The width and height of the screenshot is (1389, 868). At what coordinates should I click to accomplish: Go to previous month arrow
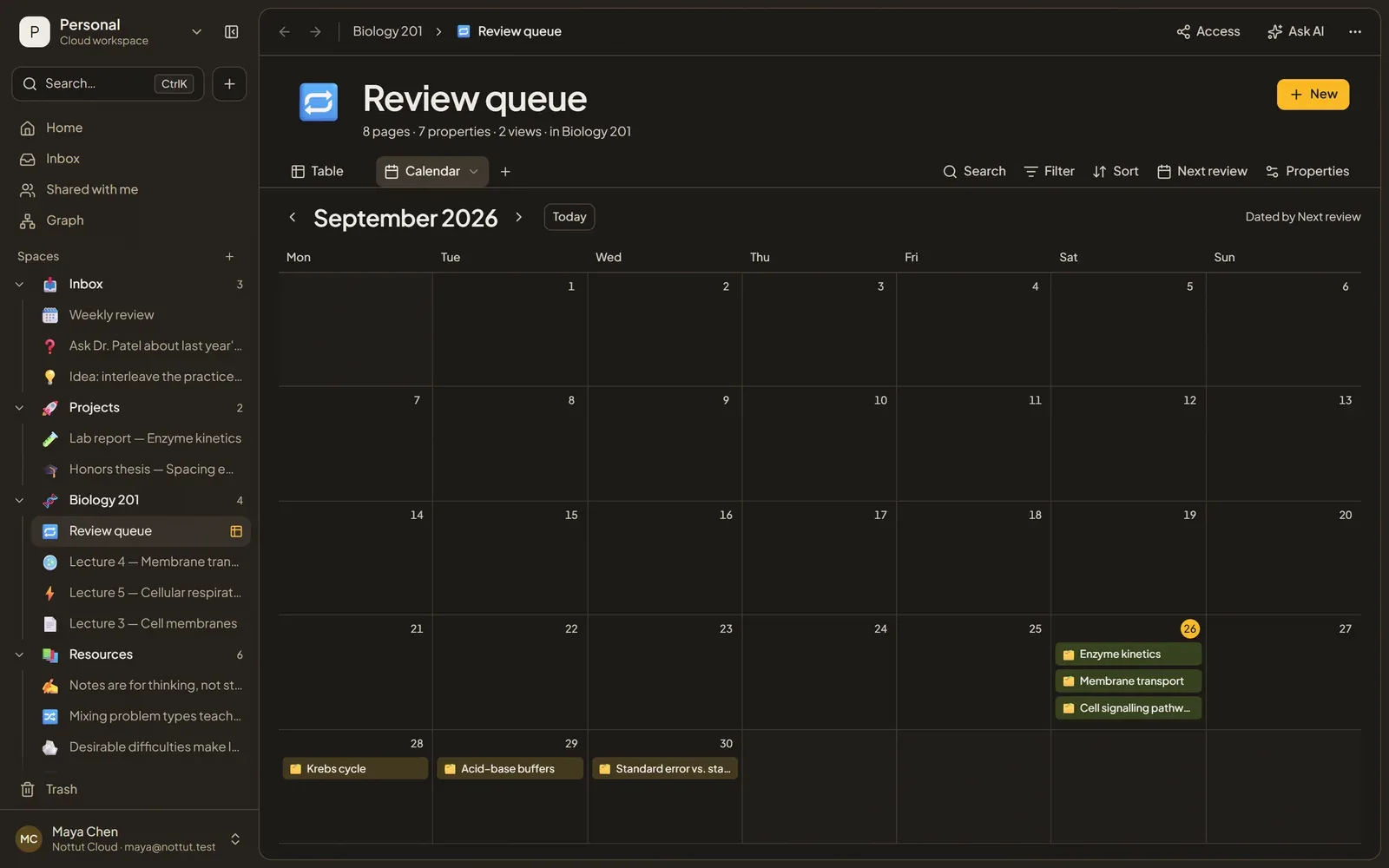(x=293, y=217)
